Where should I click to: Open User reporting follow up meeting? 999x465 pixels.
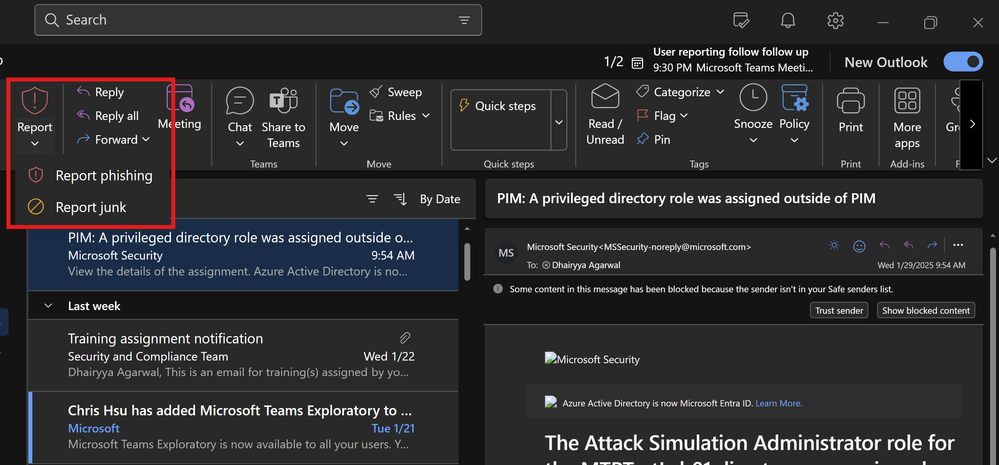click(733, 59)
